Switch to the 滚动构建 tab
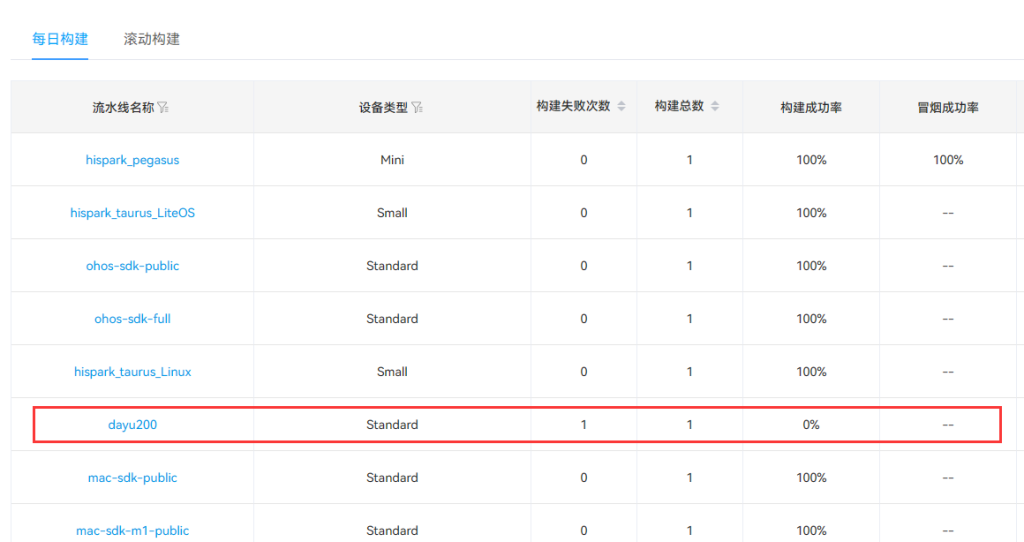This screenshot has width=1024, height=542. pyautogui.click(x=152, y=39)
